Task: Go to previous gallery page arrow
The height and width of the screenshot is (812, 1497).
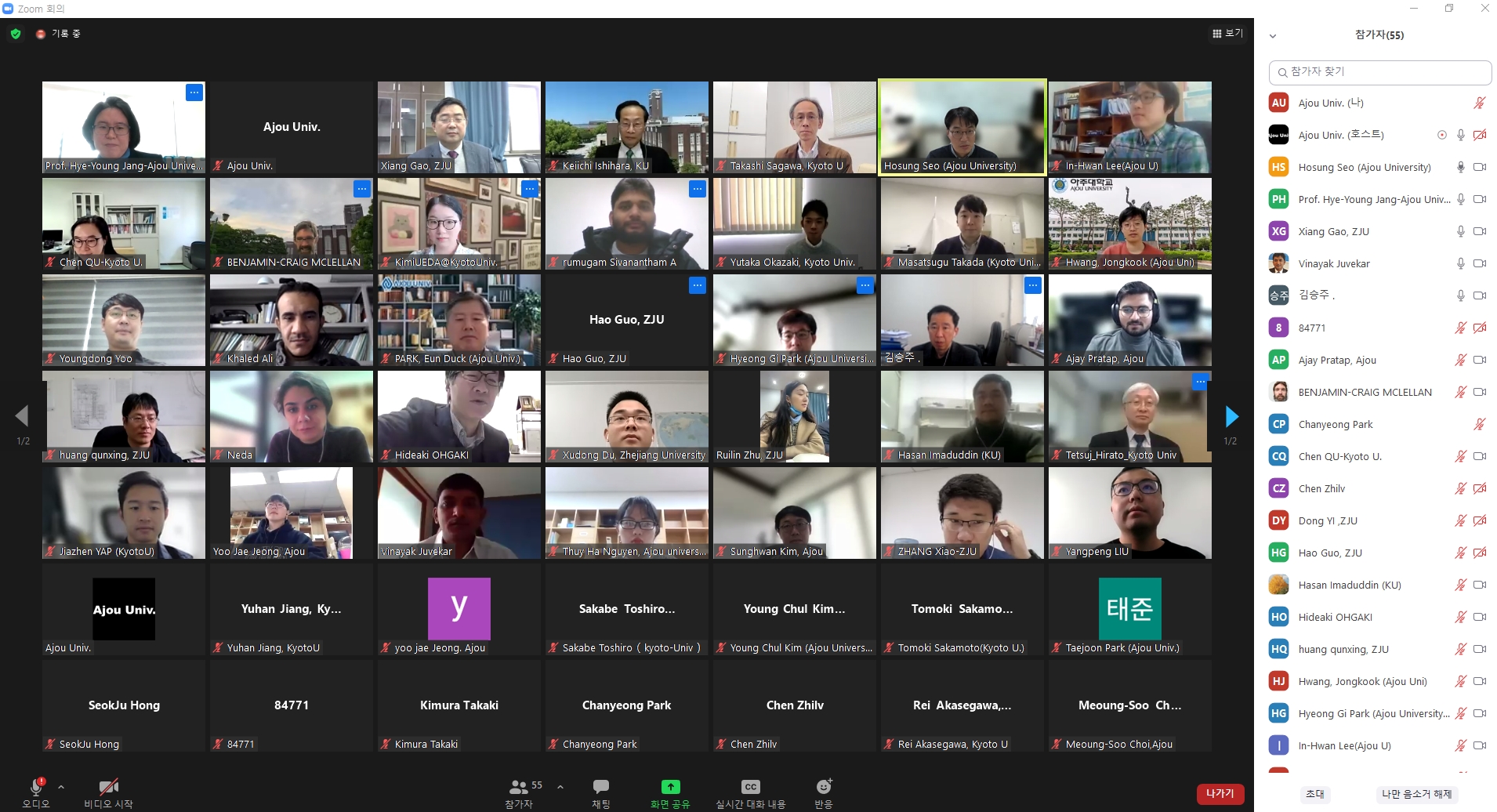Action: [x=22, y=416]
